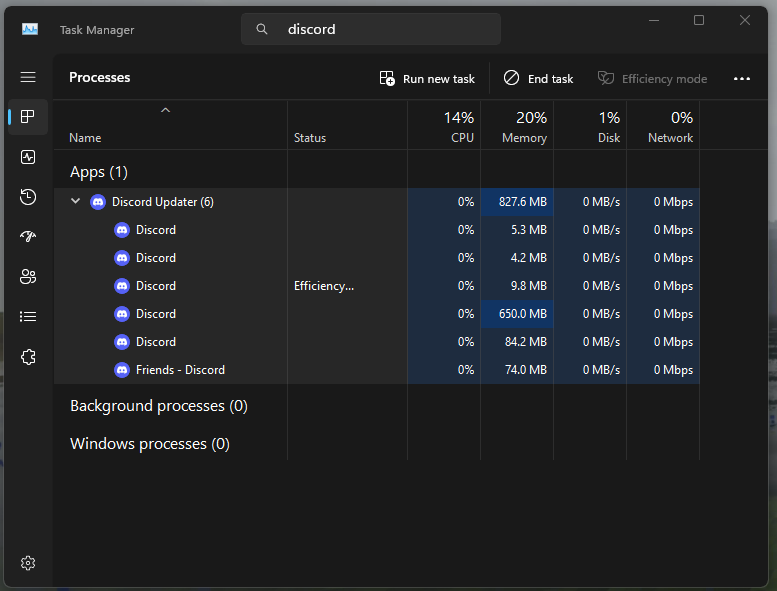Open the Users page icon
The height and width of the screenshot is (591, 777).
coord(28,276)
